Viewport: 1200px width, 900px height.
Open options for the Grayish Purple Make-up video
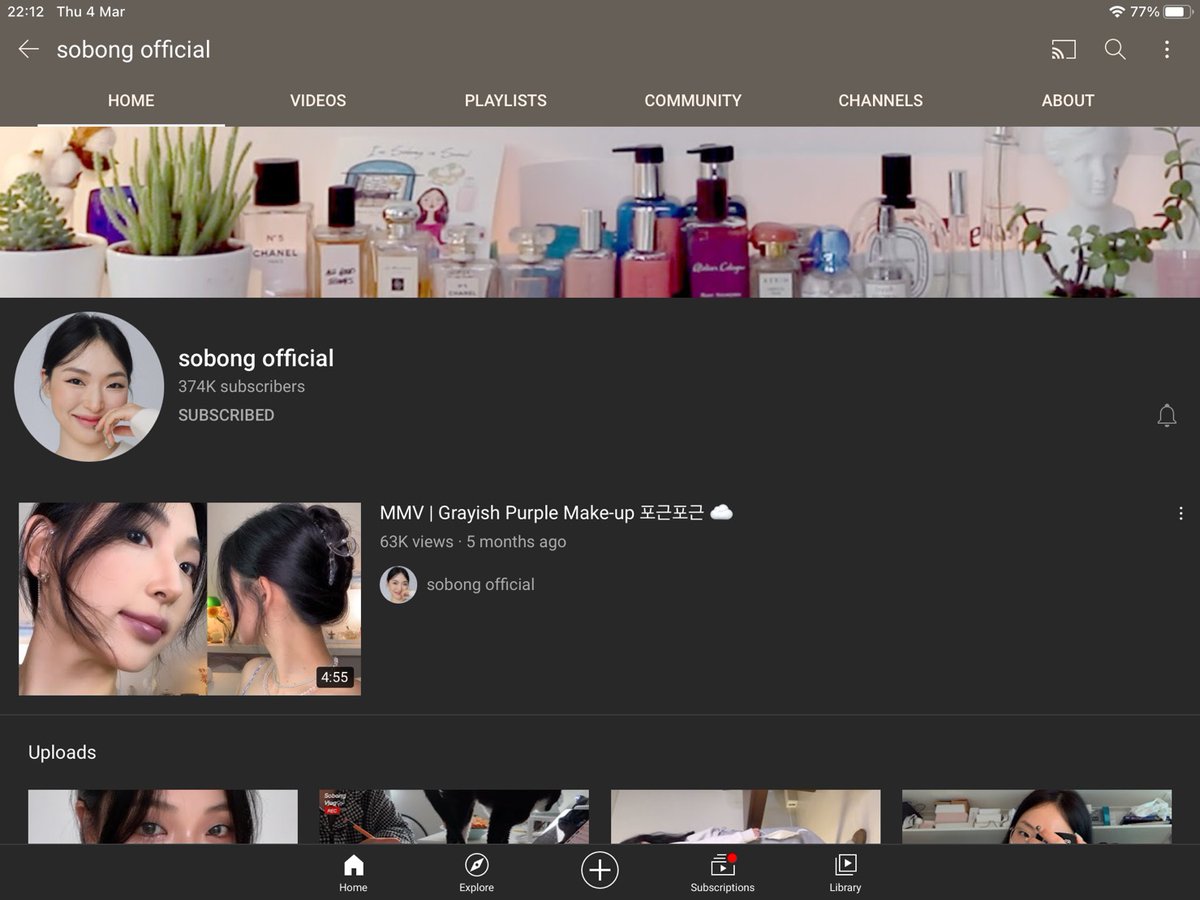(1181, 514)
